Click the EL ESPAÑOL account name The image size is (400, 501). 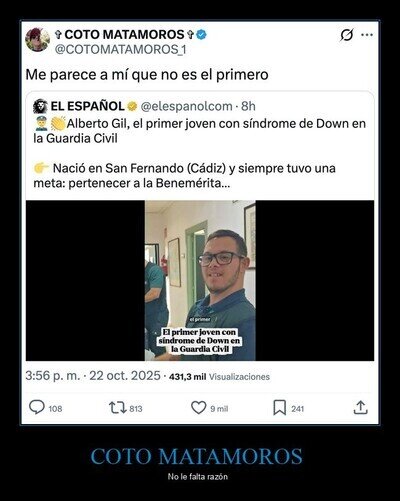tap(87, 106)
